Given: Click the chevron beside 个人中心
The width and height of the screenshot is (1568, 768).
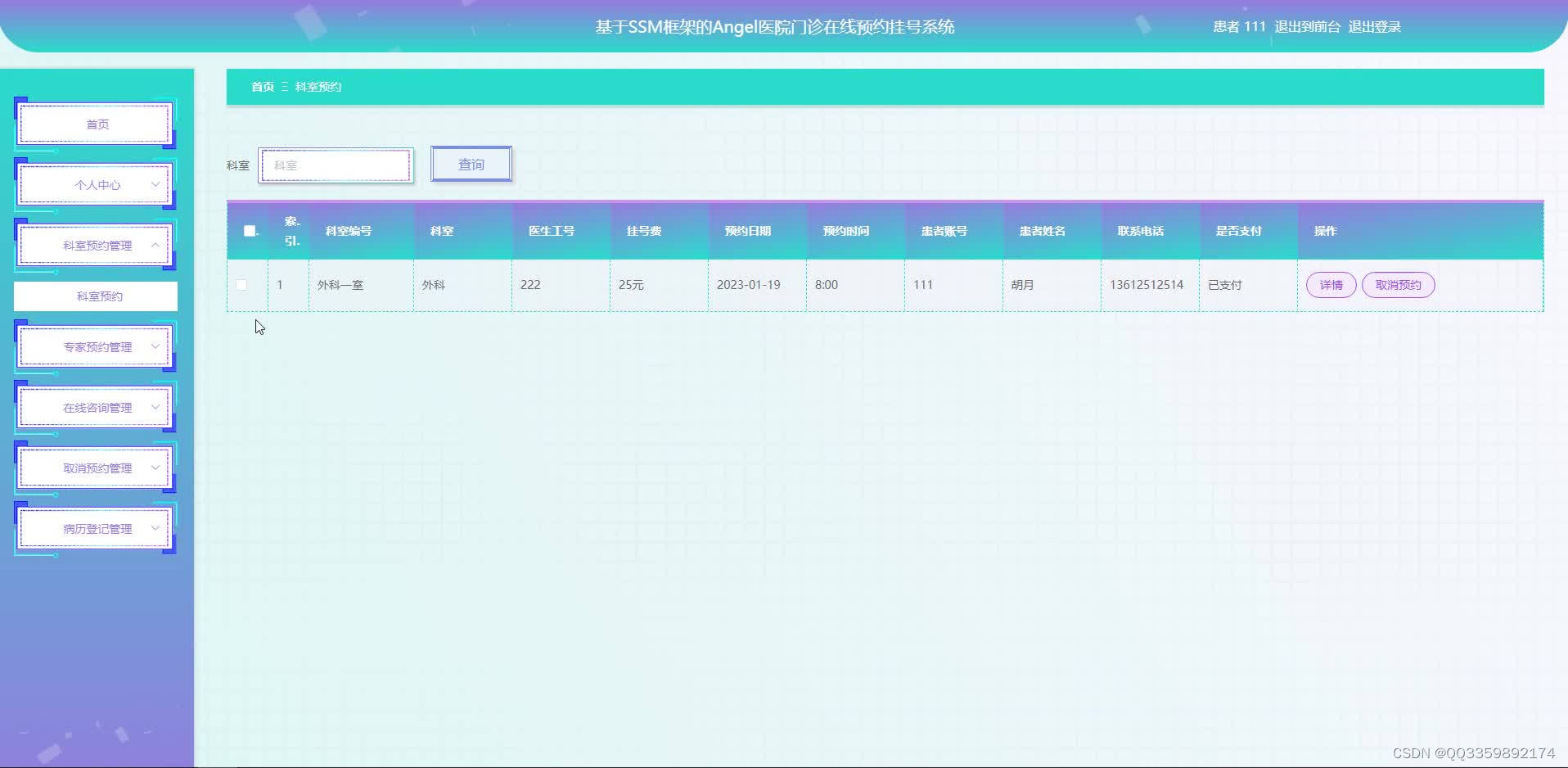Looking at the screenshot, I should tap(155, 184).
